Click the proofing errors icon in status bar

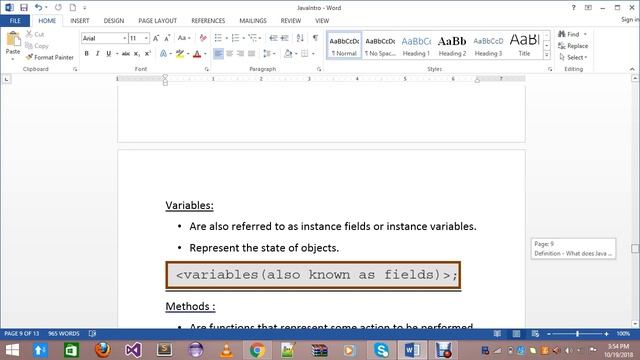click(x=92, y=333)
